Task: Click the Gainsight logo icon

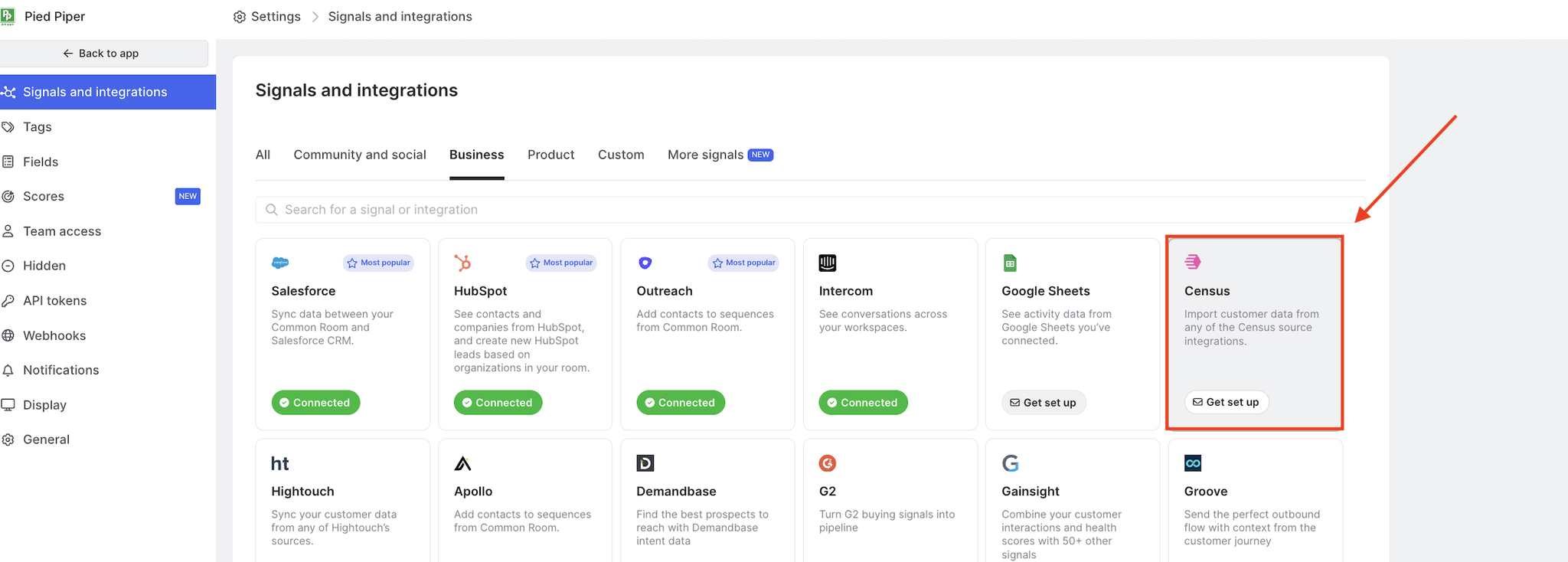Action: (x=1011, y=463)
